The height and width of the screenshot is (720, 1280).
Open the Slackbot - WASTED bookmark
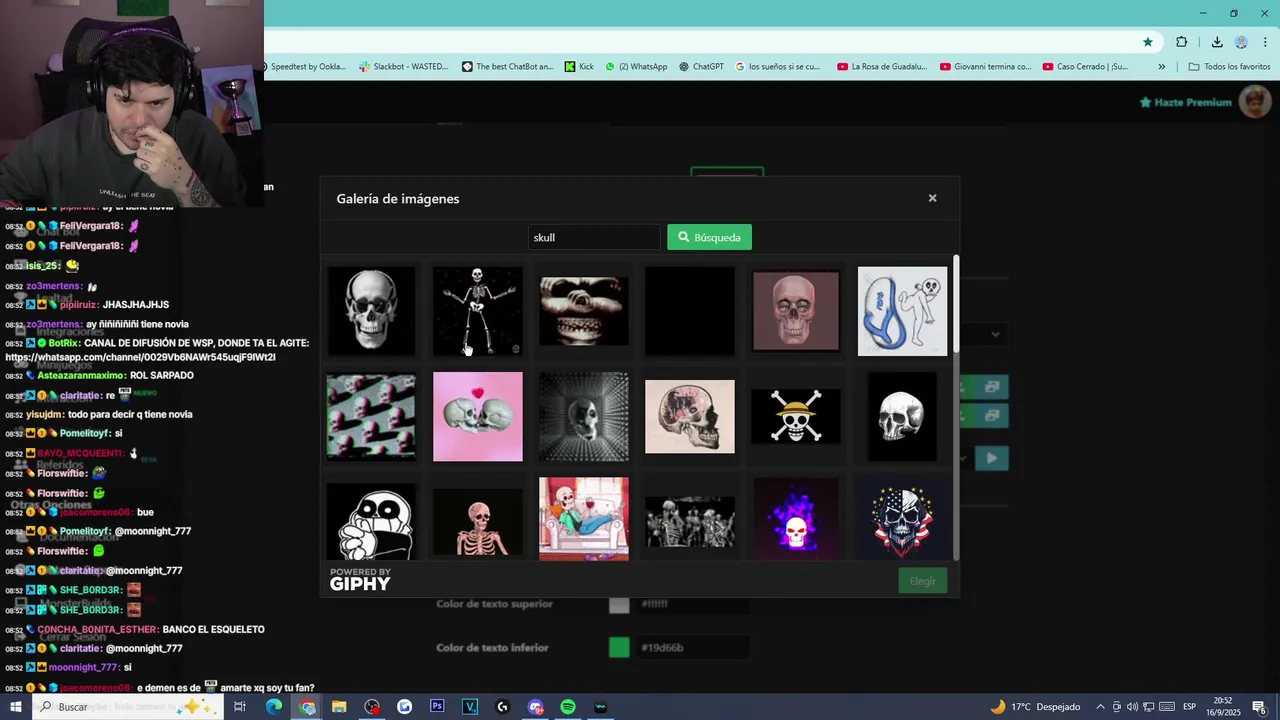(x=404, y=67)
